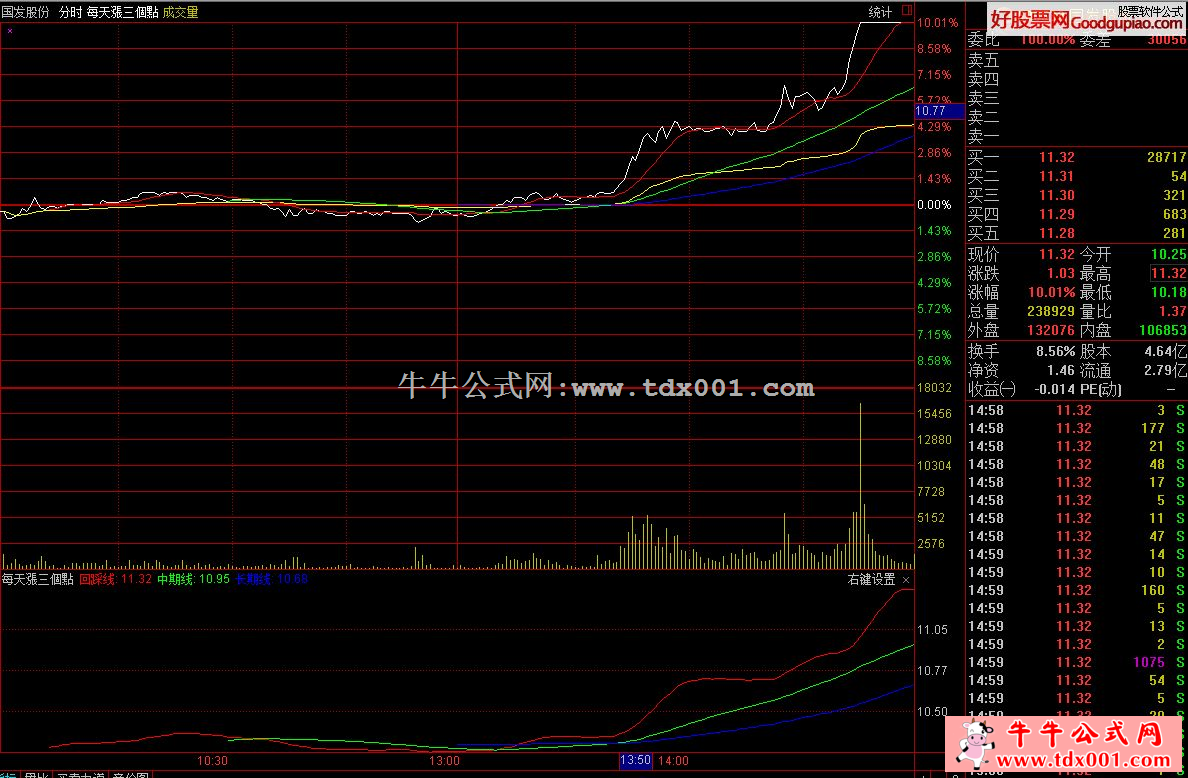Click the blue 10.77 price cursor label

(x=939, y=111)
